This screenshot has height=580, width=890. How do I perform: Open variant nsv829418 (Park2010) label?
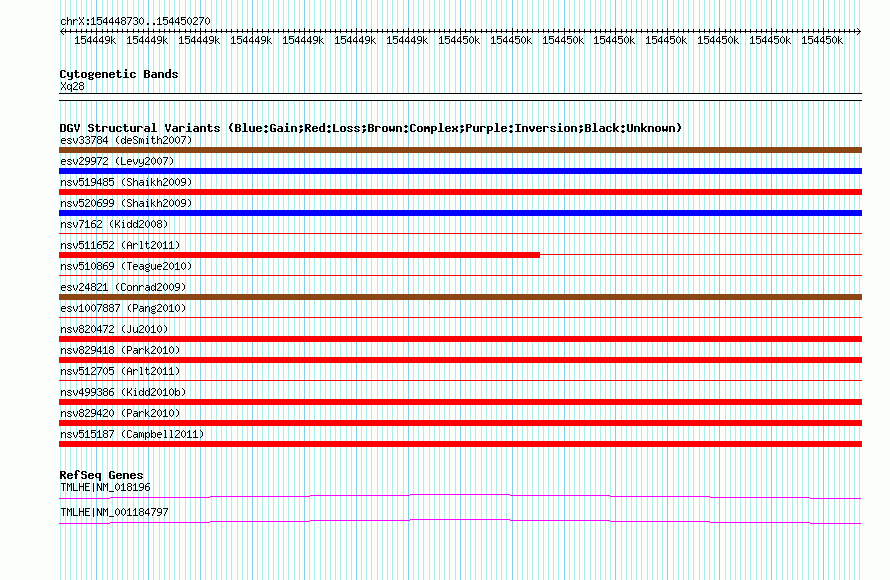(x=120, y=350)
